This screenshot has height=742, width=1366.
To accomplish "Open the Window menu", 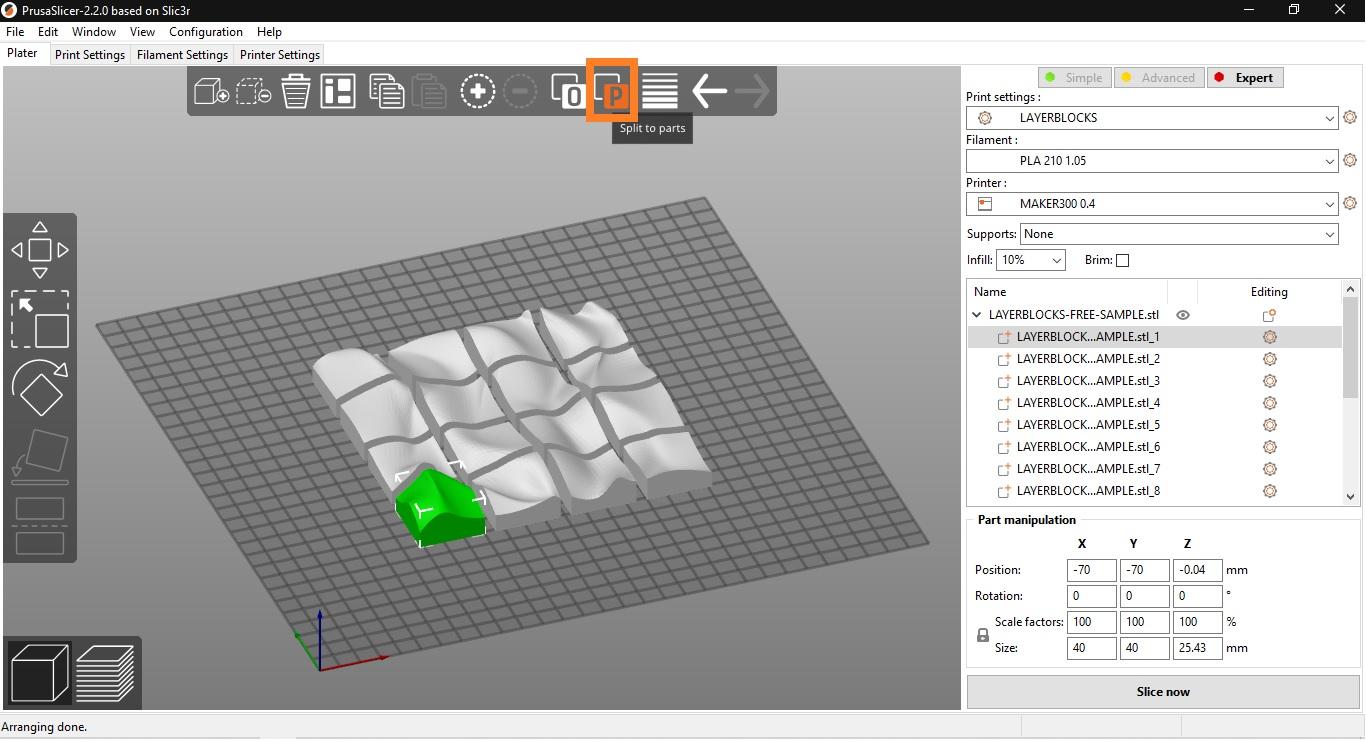I will pyautogui.click(x=94, y=32).
